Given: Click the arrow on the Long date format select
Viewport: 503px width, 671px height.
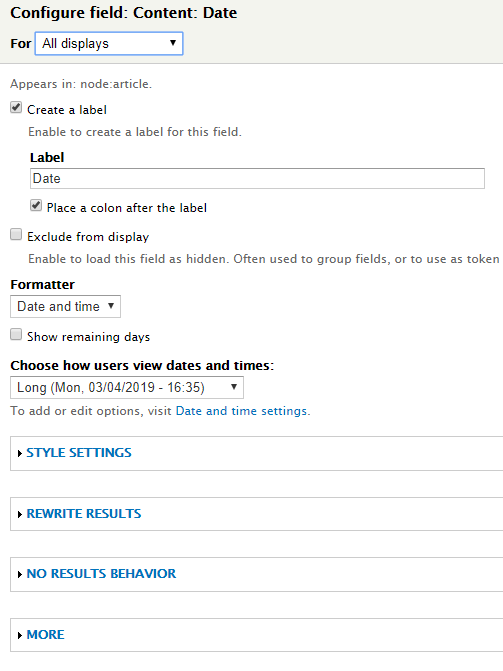Looking at the screenshot, I should coord(234,386).
